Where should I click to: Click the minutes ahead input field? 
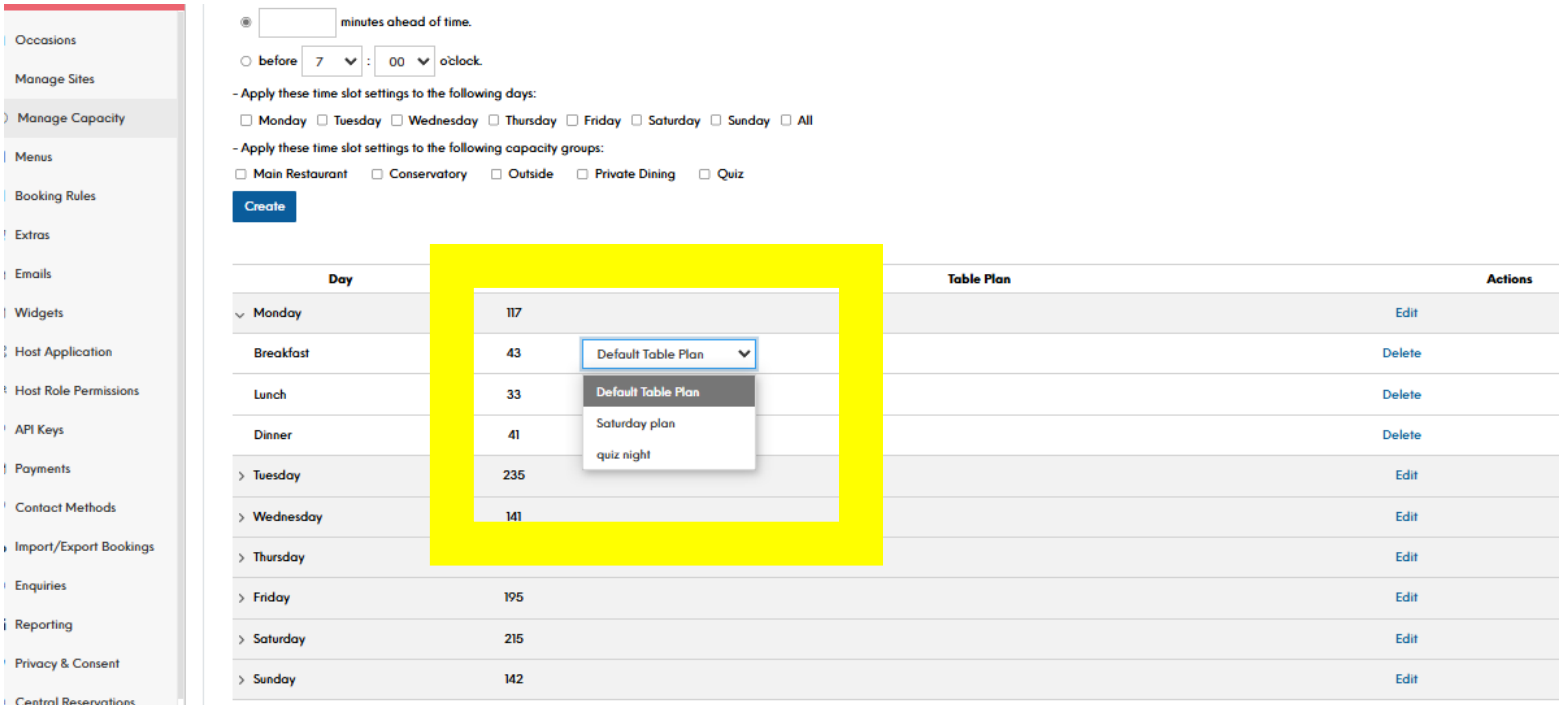click(297, 22)
